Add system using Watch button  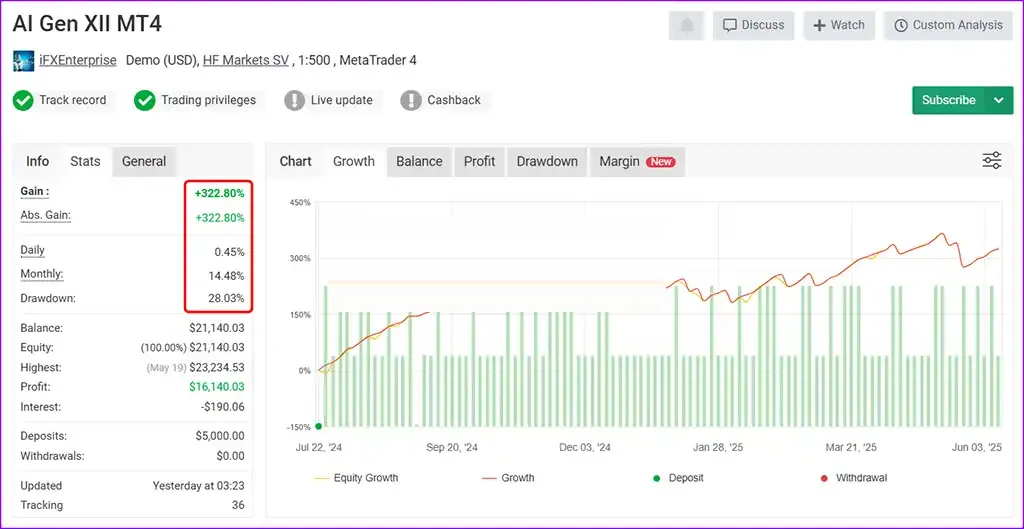point(839,25)
